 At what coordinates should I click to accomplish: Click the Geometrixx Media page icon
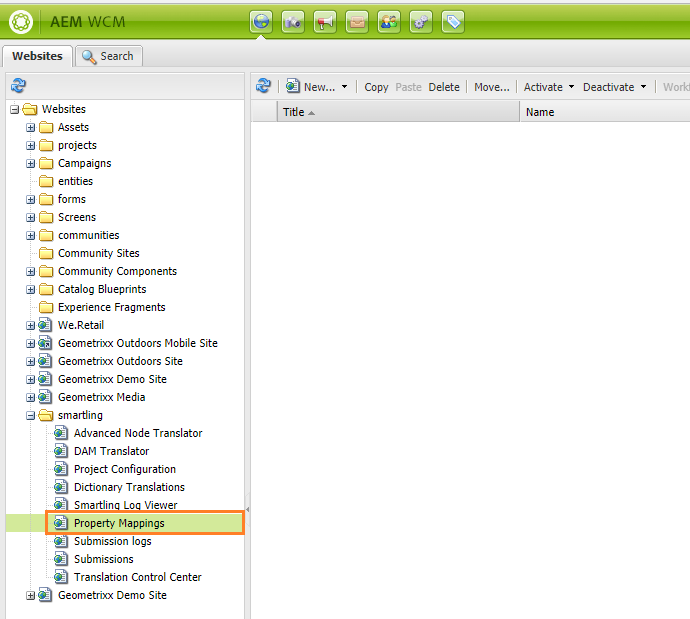point(45,397)
